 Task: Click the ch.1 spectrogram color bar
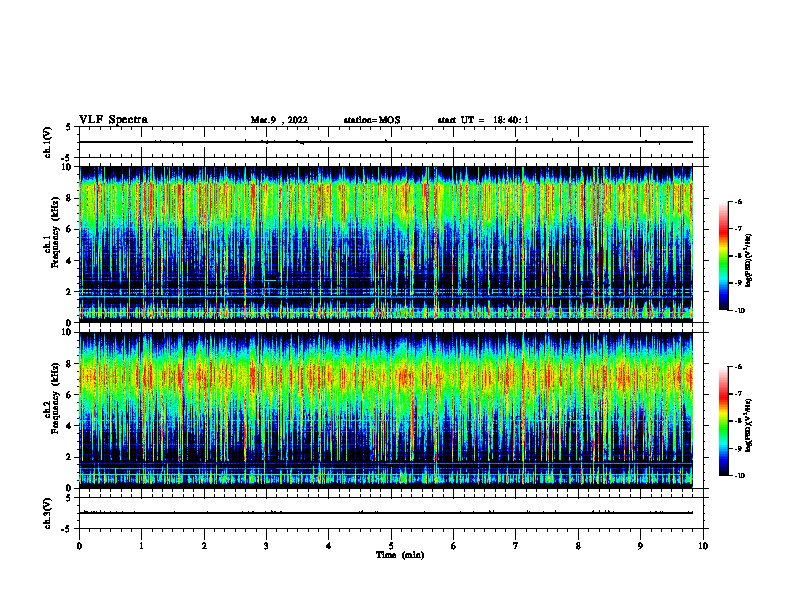click(723, 256)
